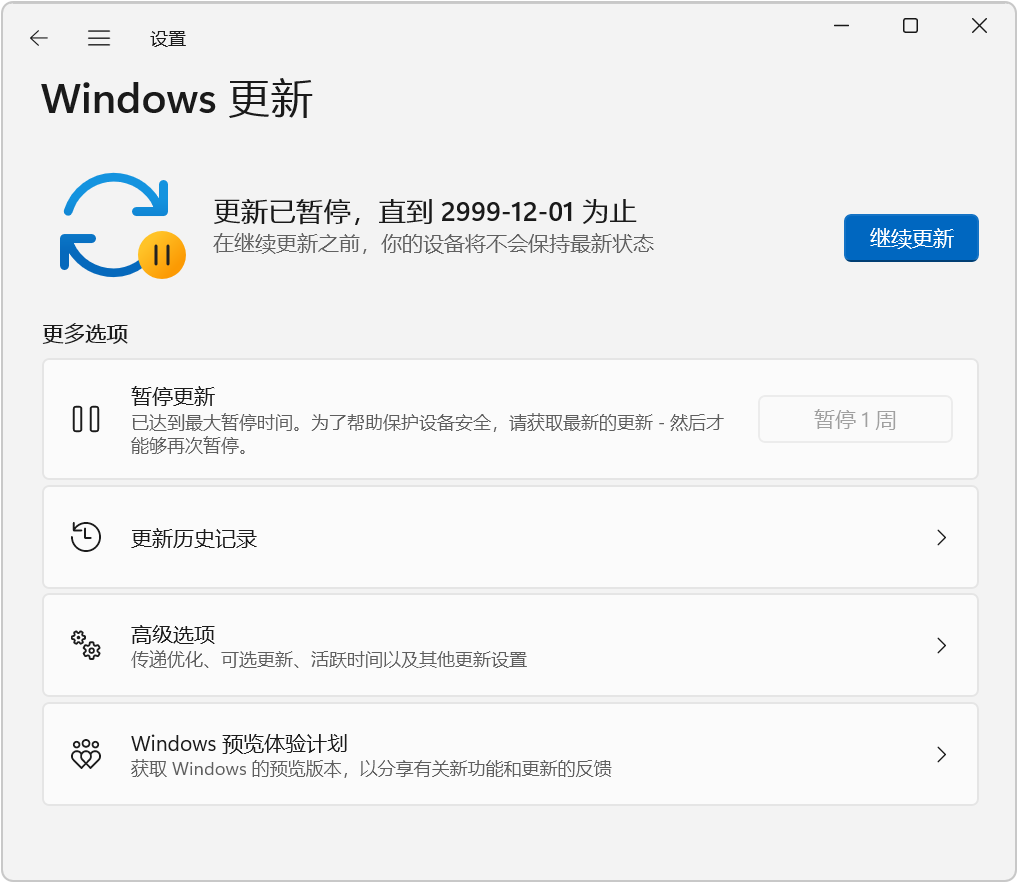Click description 传递优化、可选更新、活跃时间以及其他更新设置
The height and width of the screenshot is (883, 1018).
pos(329,660)
